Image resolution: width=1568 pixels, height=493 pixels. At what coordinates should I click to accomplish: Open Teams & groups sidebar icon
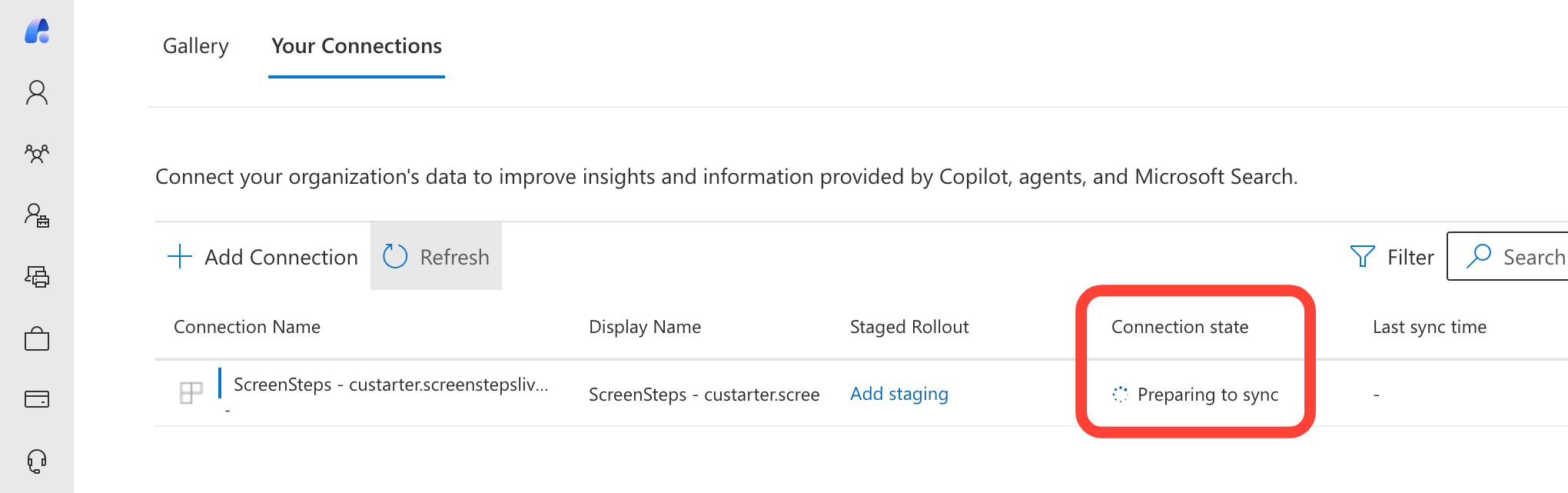tap(37, 154)
